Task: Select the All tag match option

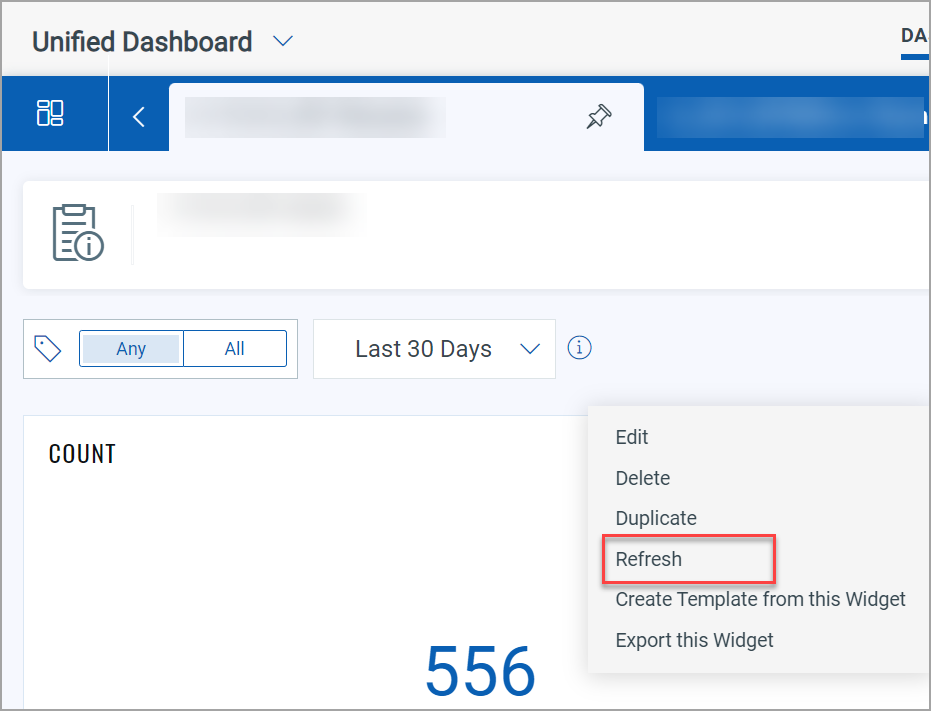Action: 235,349
